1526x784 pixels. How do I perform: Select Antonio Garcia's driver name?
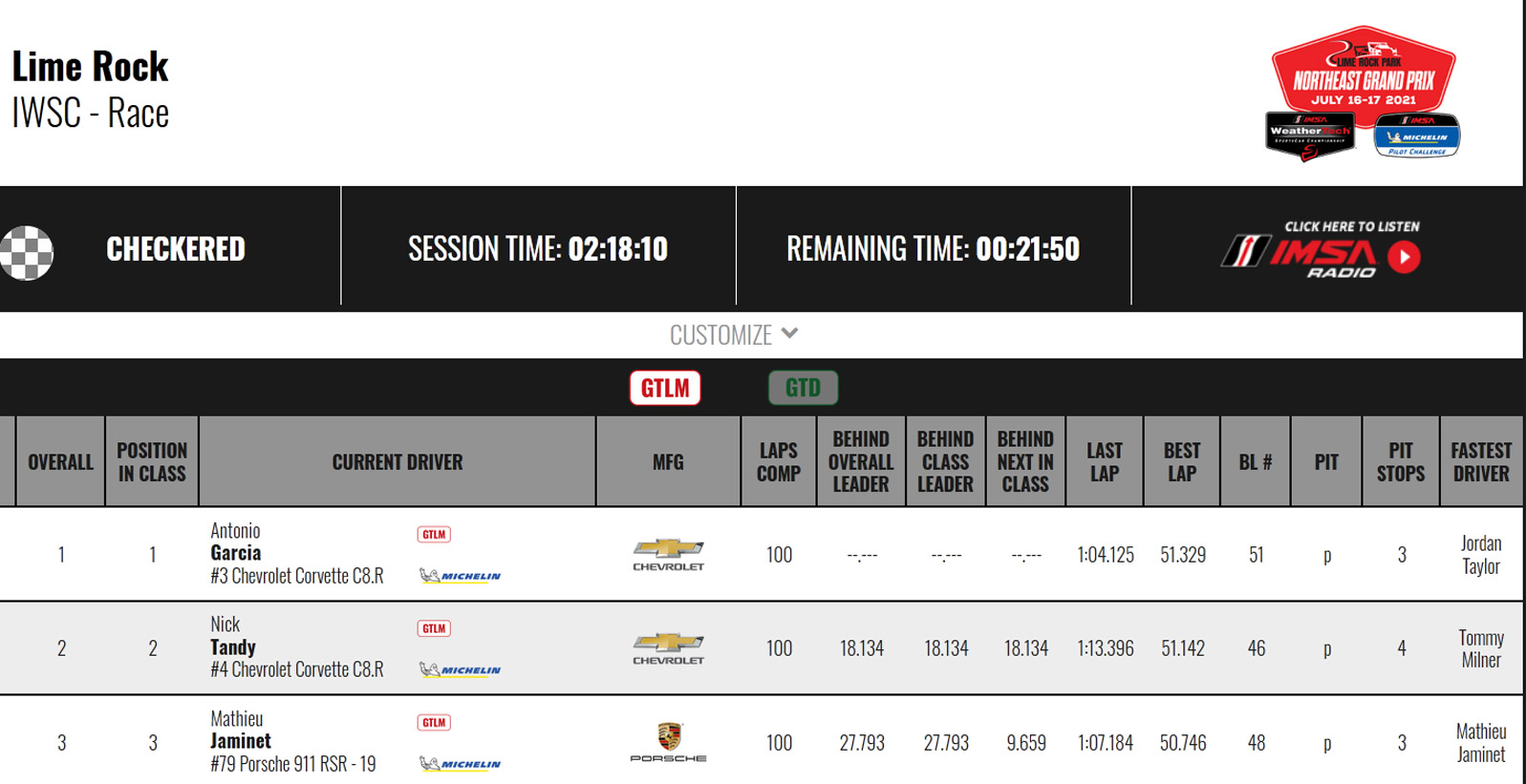(236, 542)
